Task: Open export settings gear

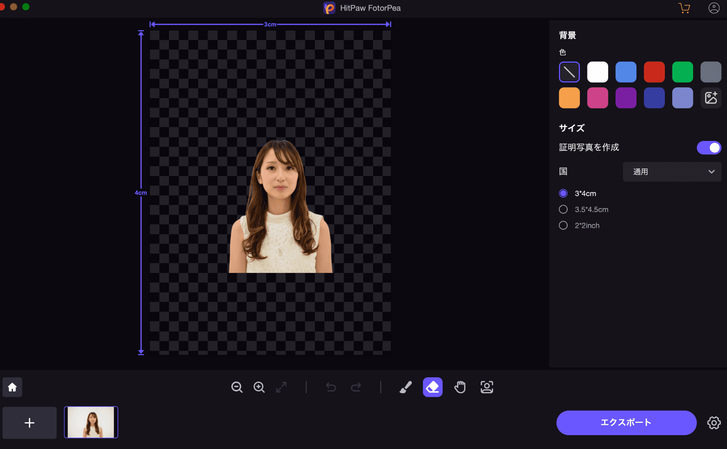Action: coord(714,423)
